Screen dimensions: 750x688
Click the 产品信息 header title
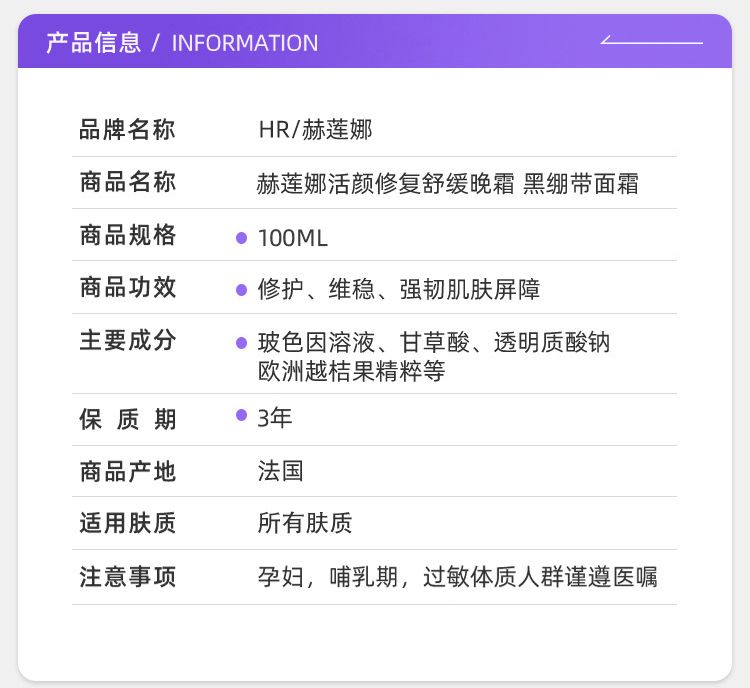(93, 43)
